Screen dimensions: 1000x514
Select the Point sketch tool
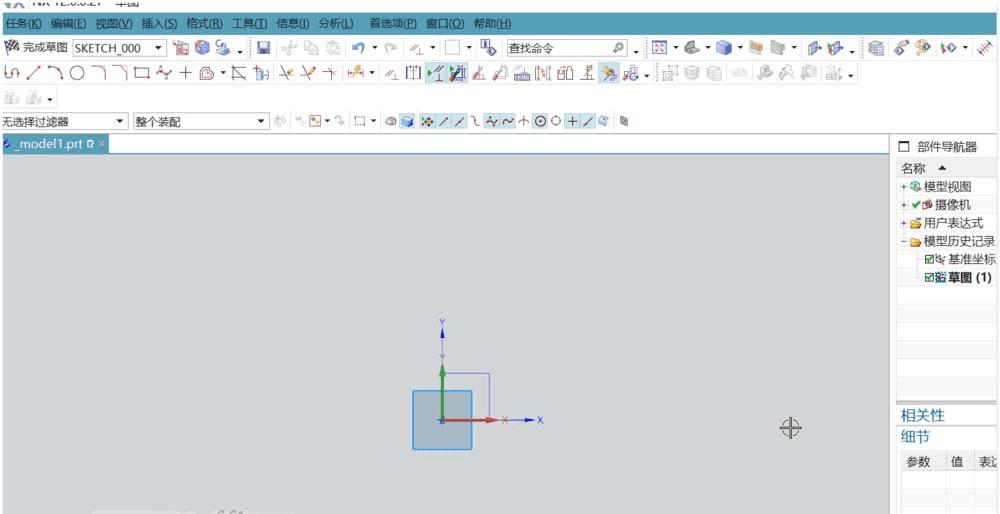tap(185, 73)
